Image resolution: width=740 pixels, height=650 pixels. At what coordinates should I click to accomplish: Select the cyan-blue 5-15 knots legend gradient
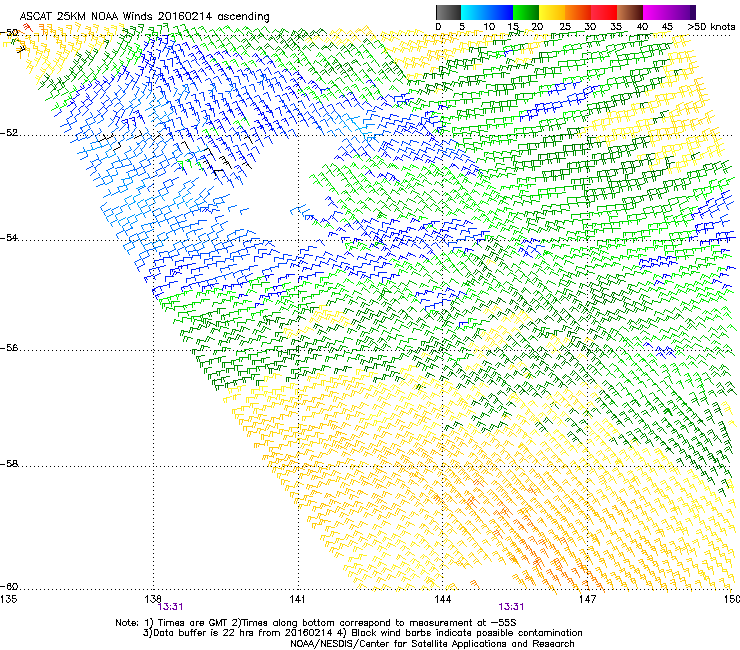click(x=487, y=12)
